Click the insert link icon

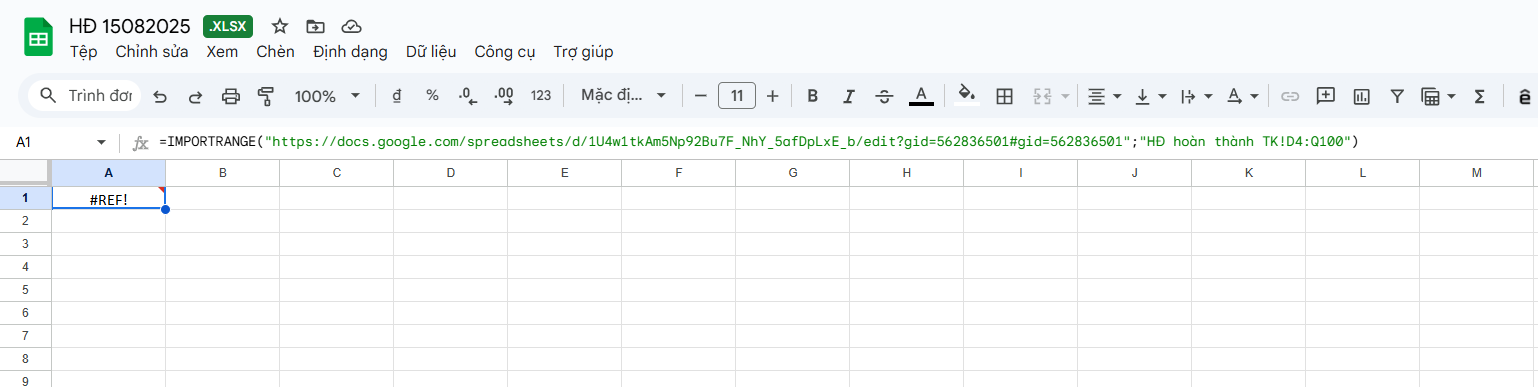pos(1290,96)
